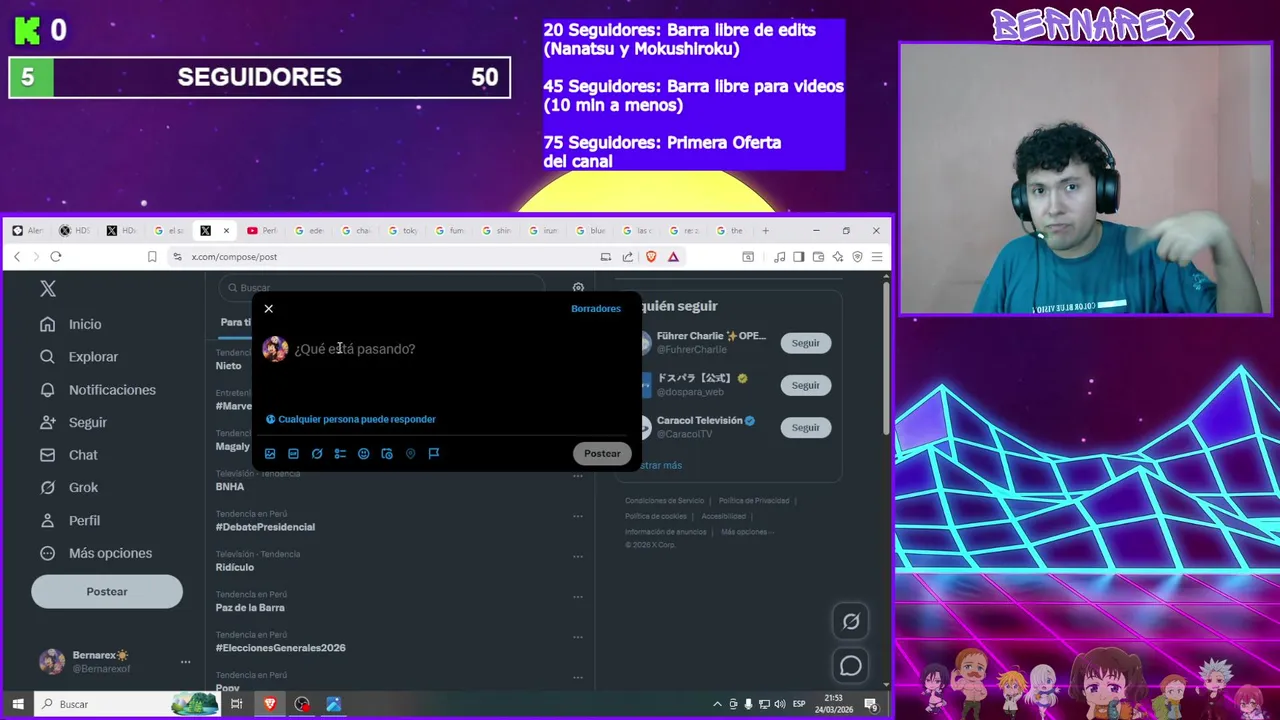
Task: Open the volume control in system tray
Action: (780, 704)
